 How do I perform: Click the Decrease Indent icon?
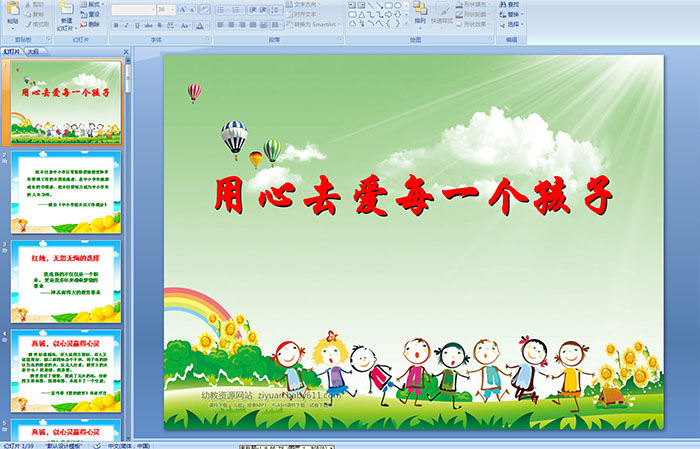pyautogui.click(x=253, y=9)
